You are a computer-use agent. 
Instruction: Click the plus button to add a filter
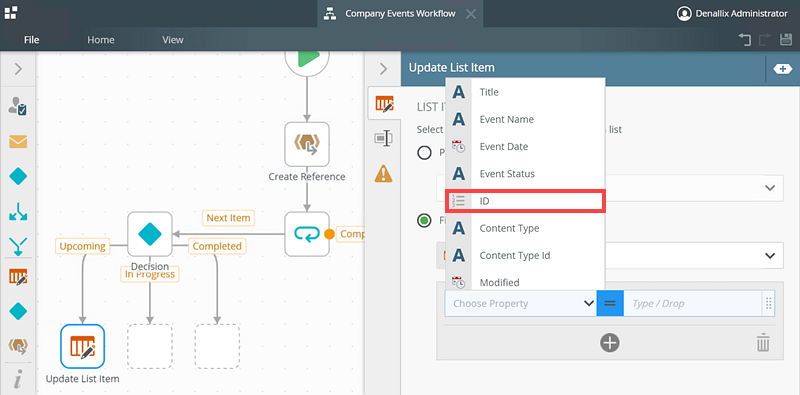[610, 343]
